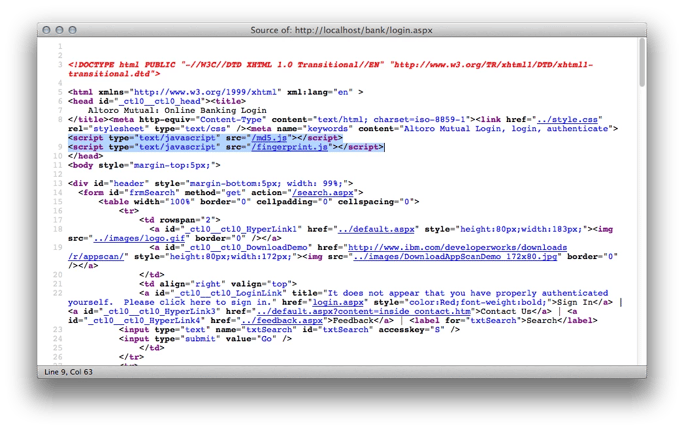The image size is (684, 430).
Task: Click the vertical scrollbar on the right edge
Action: pyautogui.click(x=641, y=200)
